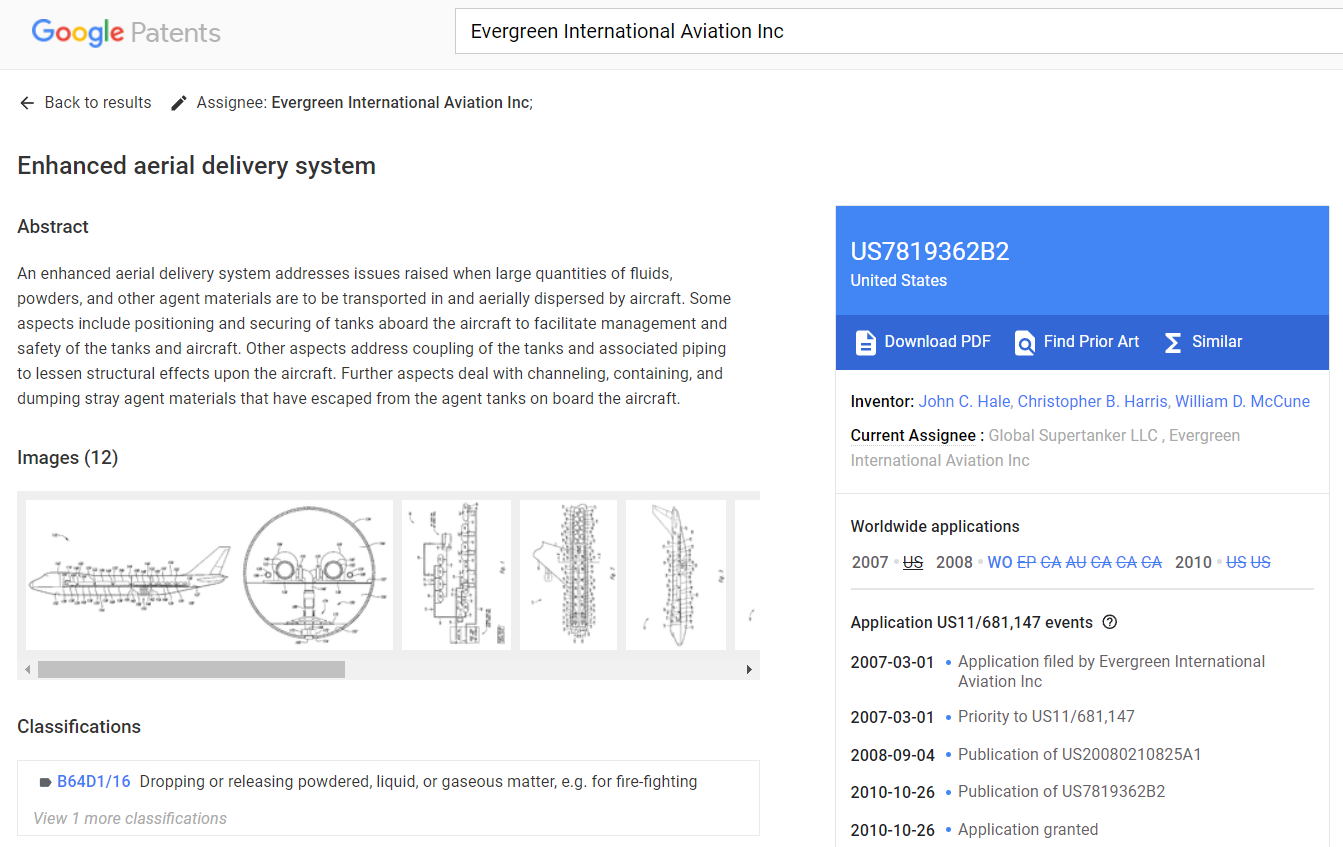
Task: Go to the Google Patents logo
Action: (x=126, y=33)
